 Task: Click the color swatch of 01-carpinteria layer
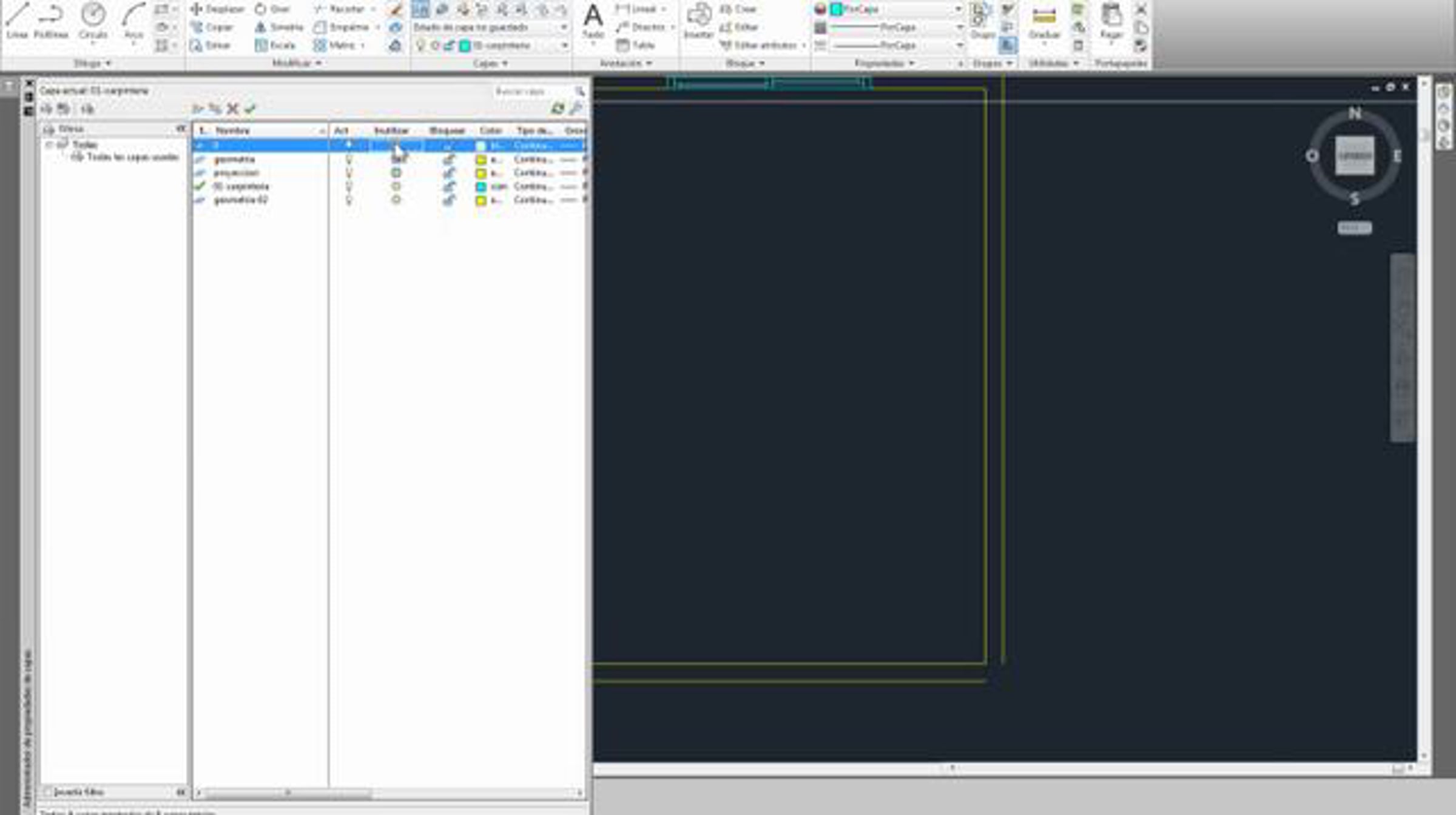coord(481,187)
